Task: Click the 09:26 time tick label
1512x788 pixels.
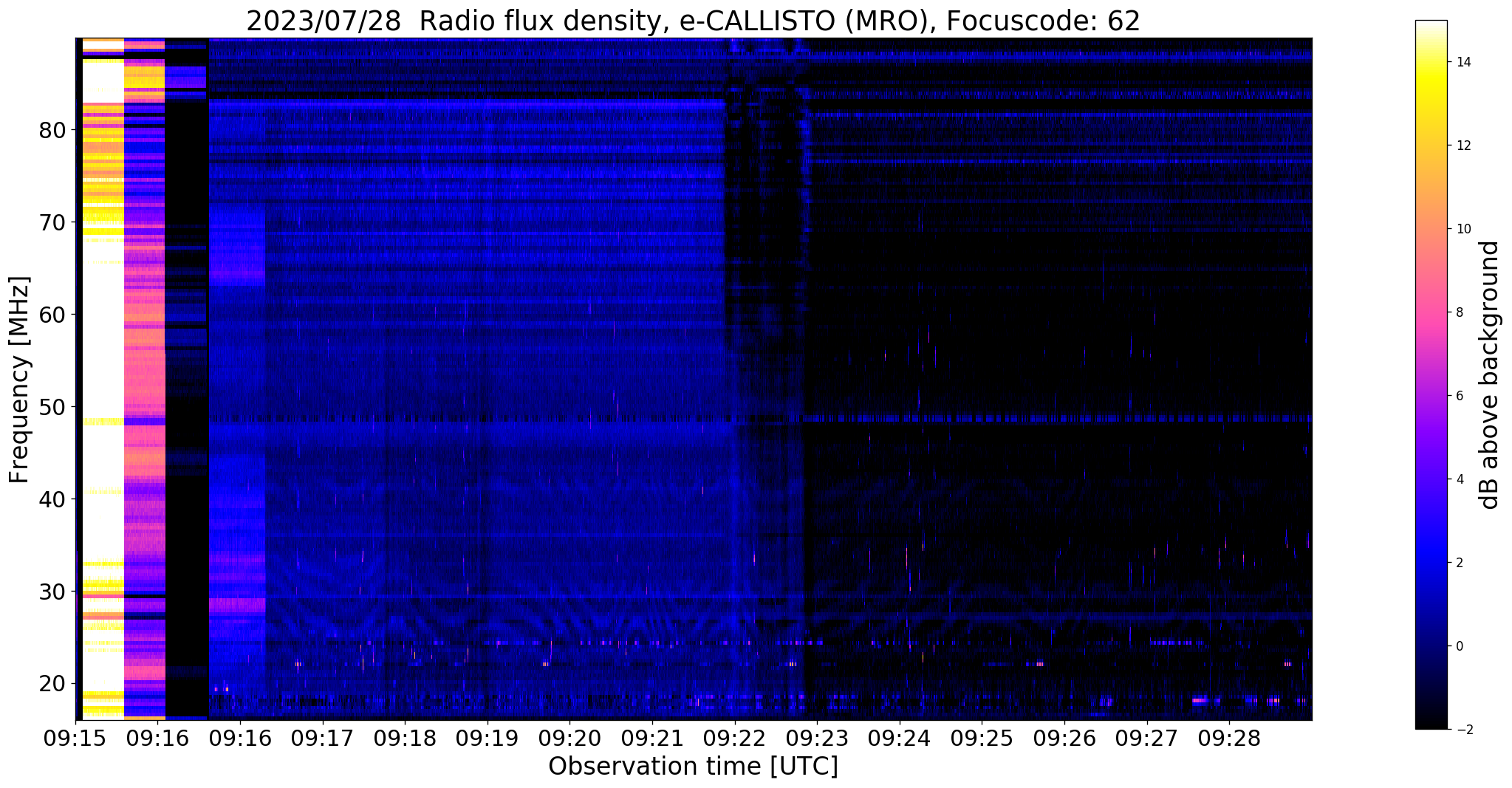Action: coord(1064,739)
